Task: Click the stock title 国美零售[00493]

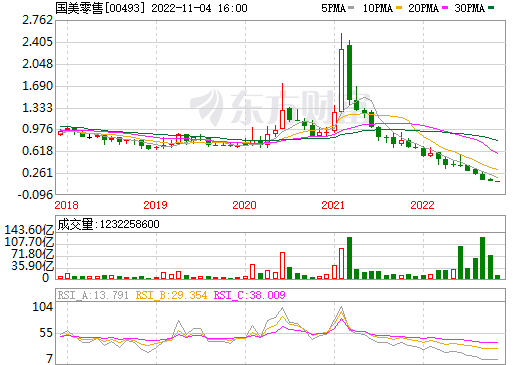Action: (x=101, y=8)
